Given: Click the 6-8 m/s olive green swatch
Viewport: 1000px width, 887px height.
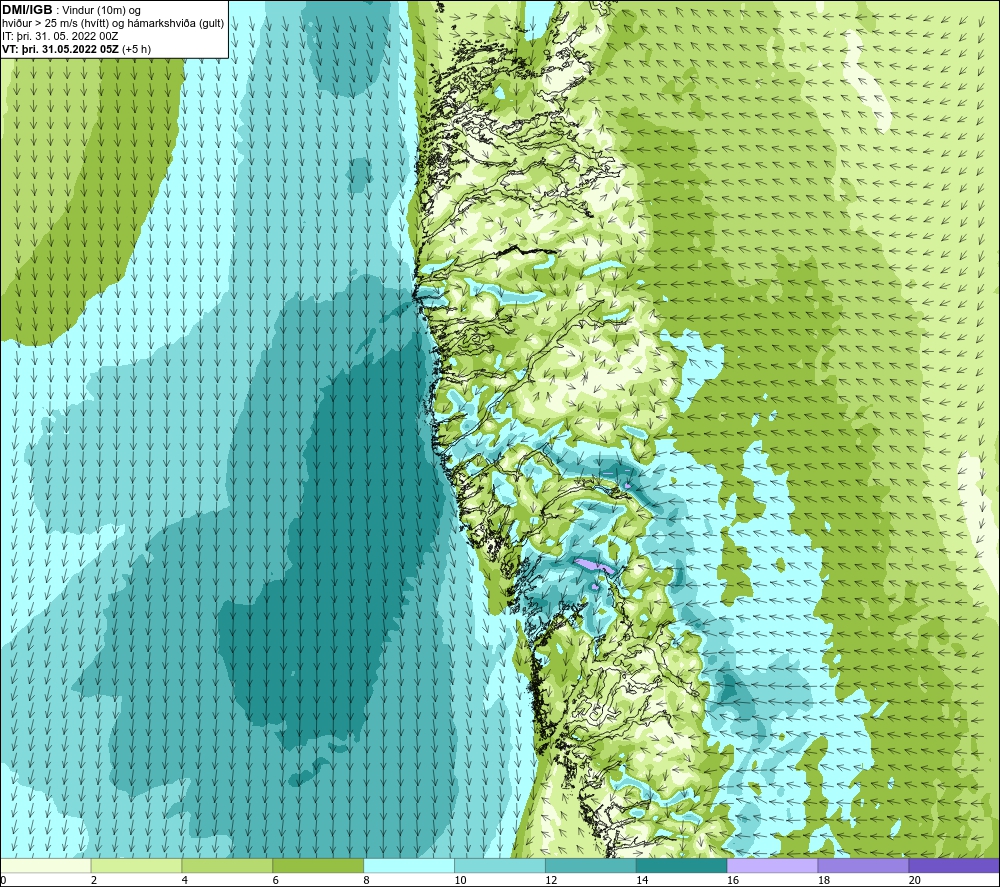Looking at the screenshot, I should point(318,865).
